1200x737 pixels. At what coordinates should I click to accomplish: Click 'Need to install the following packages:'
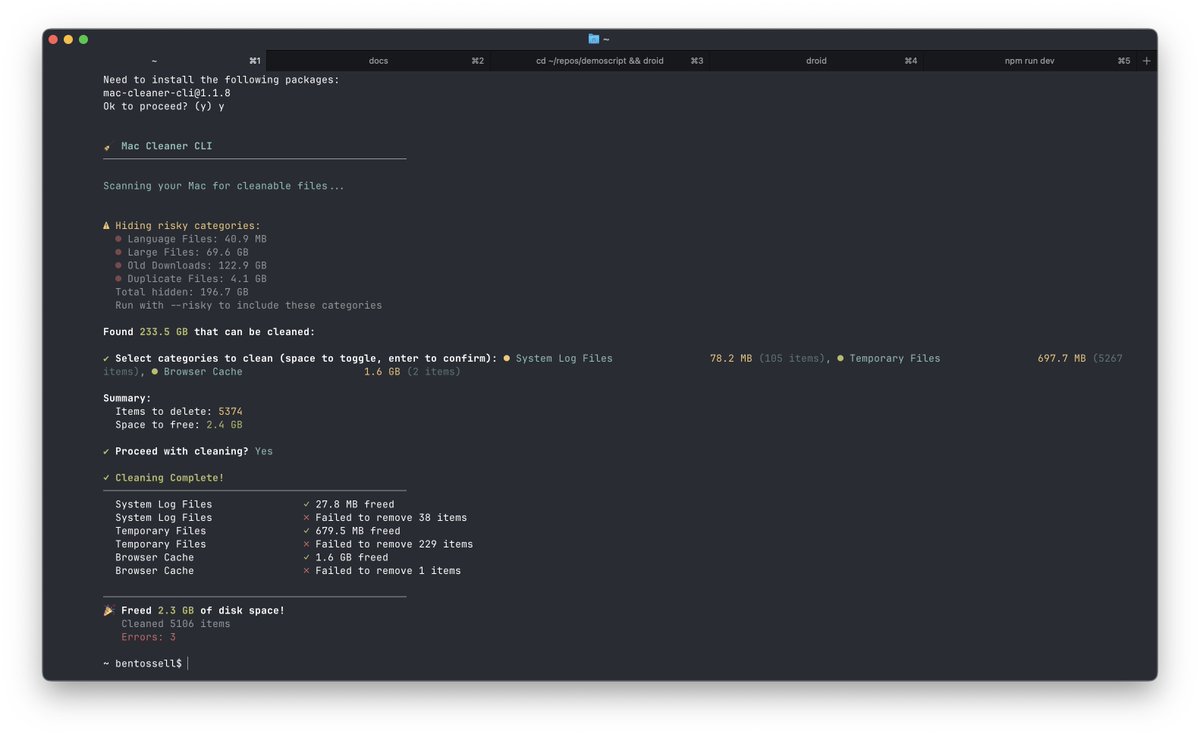point(221,80)
